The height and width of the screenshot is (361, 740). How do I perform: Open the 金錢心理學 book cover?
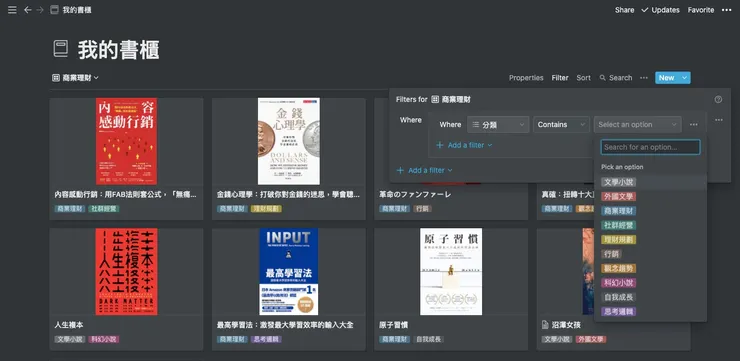[x=289, y=142]
